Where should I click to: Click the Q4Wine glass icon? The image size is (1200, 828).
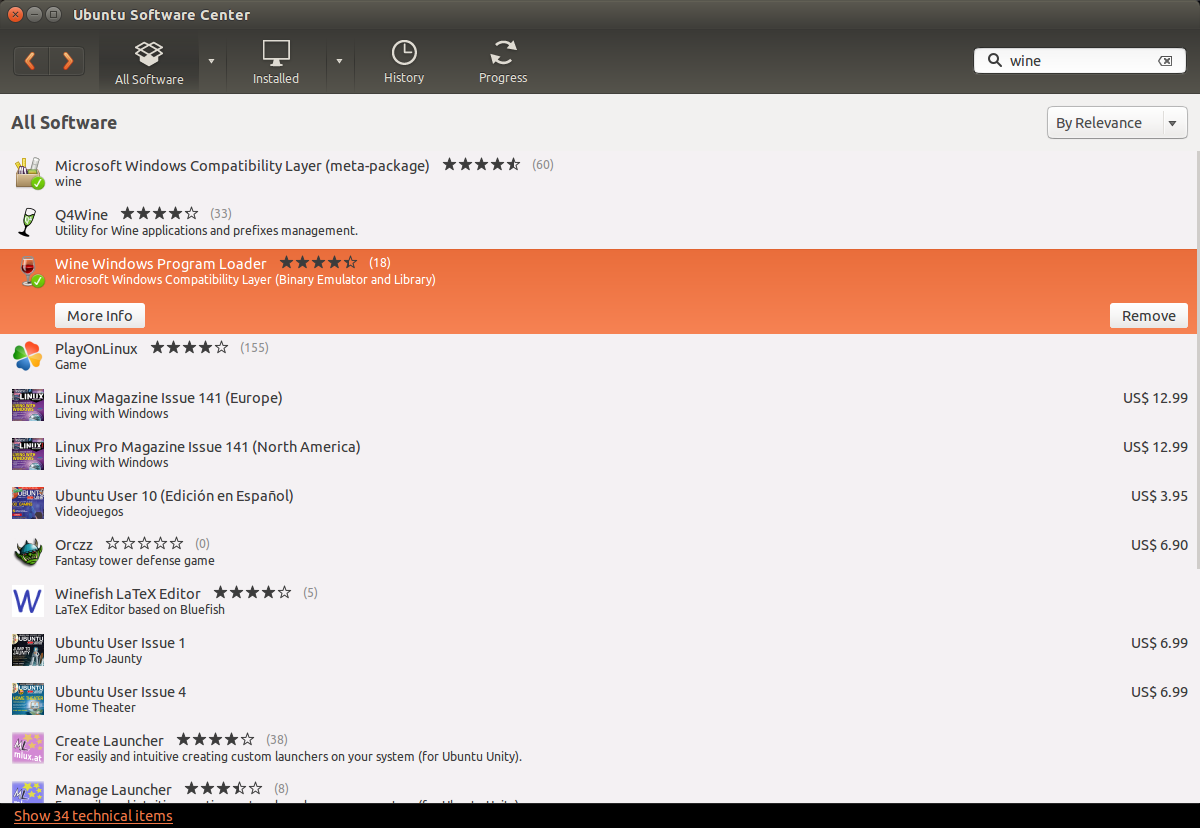pos(29,221)
